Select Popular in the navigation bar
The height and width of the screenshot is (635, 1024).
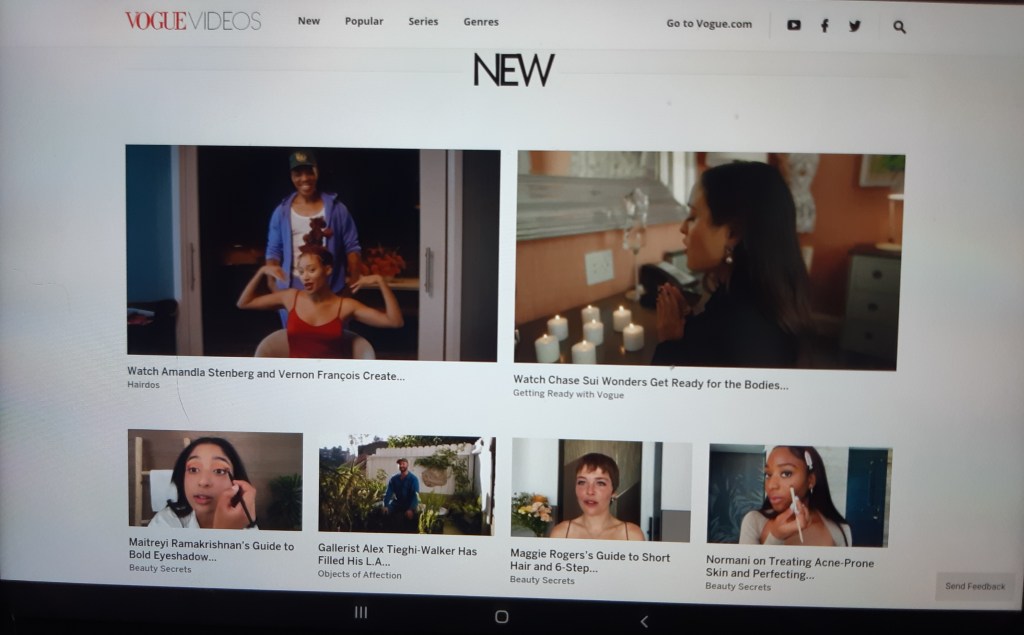click(x=364, y=21)
